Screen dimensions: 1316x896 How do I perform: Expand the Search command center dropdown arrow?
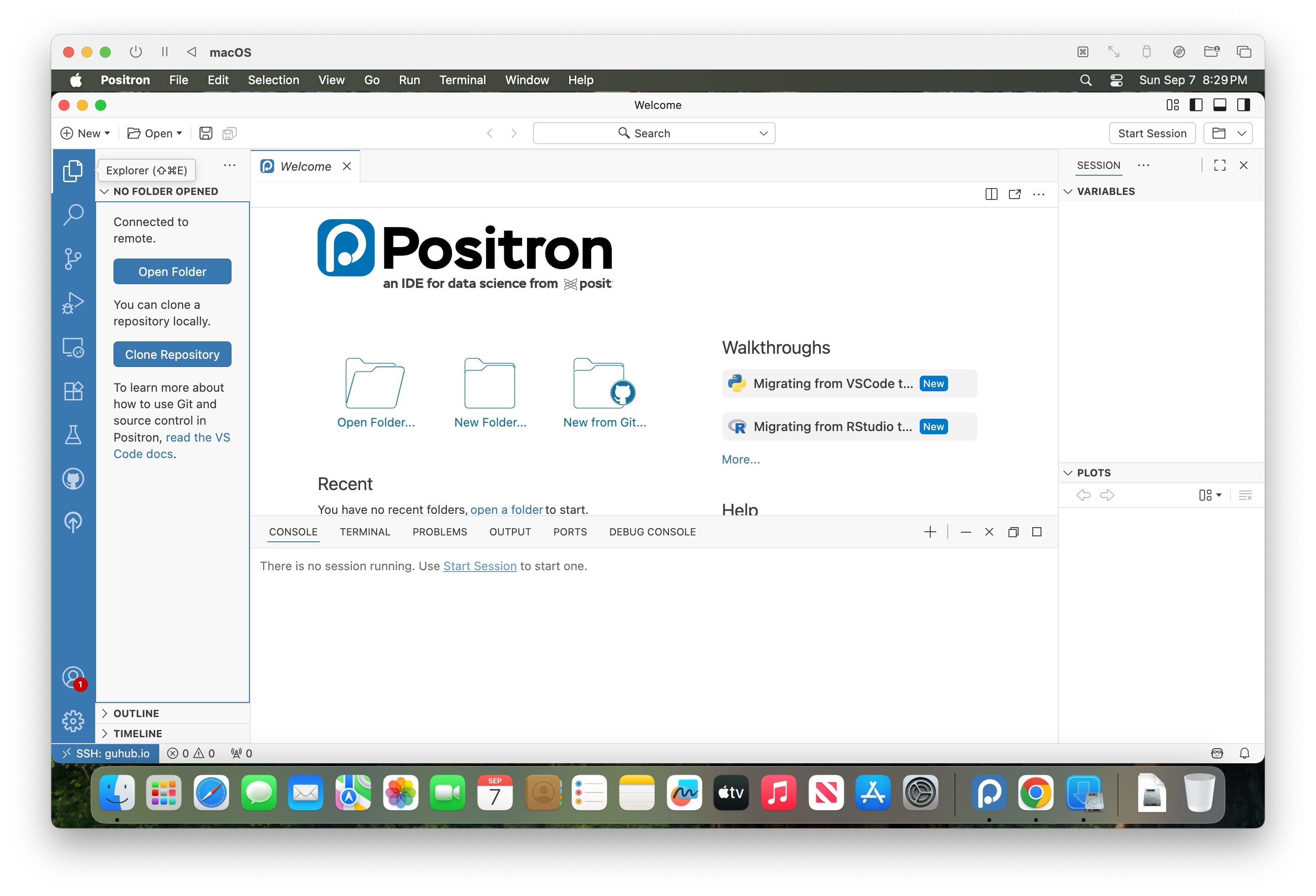point(763,133)
